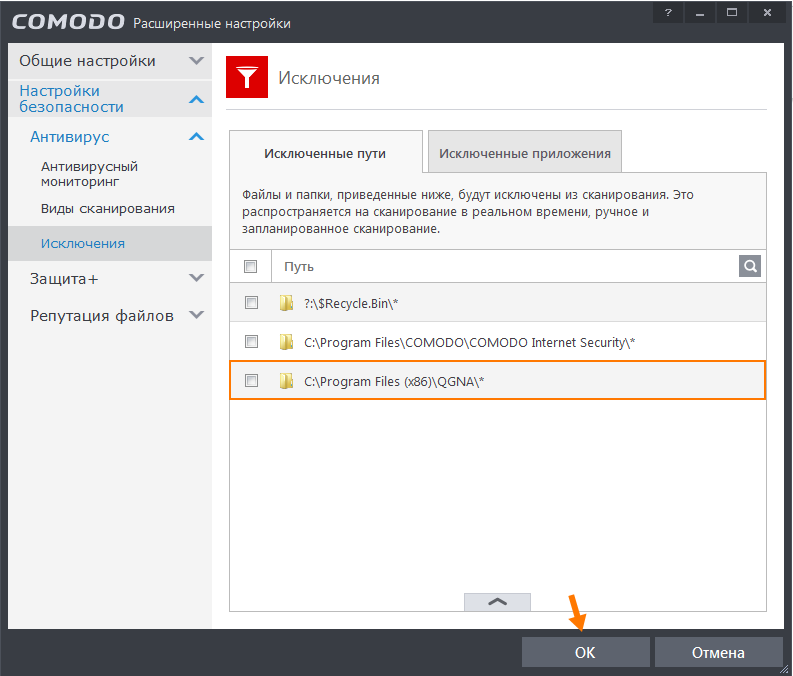This screenshot has height=676, width=793.
Task: Open Репутация файлов group label
Action: pyautogui.click(x=102, y=316)
